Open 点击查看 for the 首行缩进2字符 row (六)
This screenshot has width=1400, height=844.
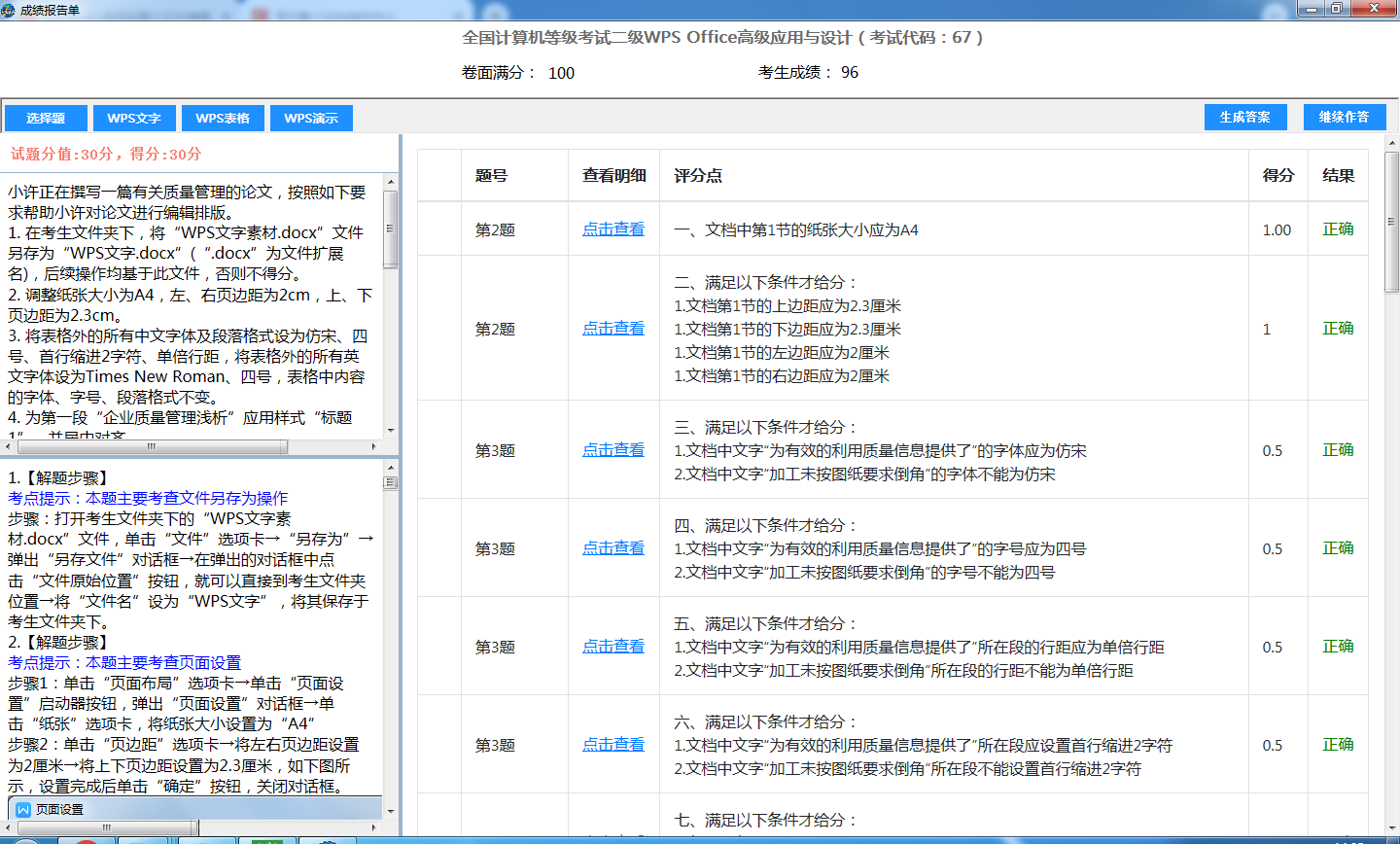click(613, 745)
